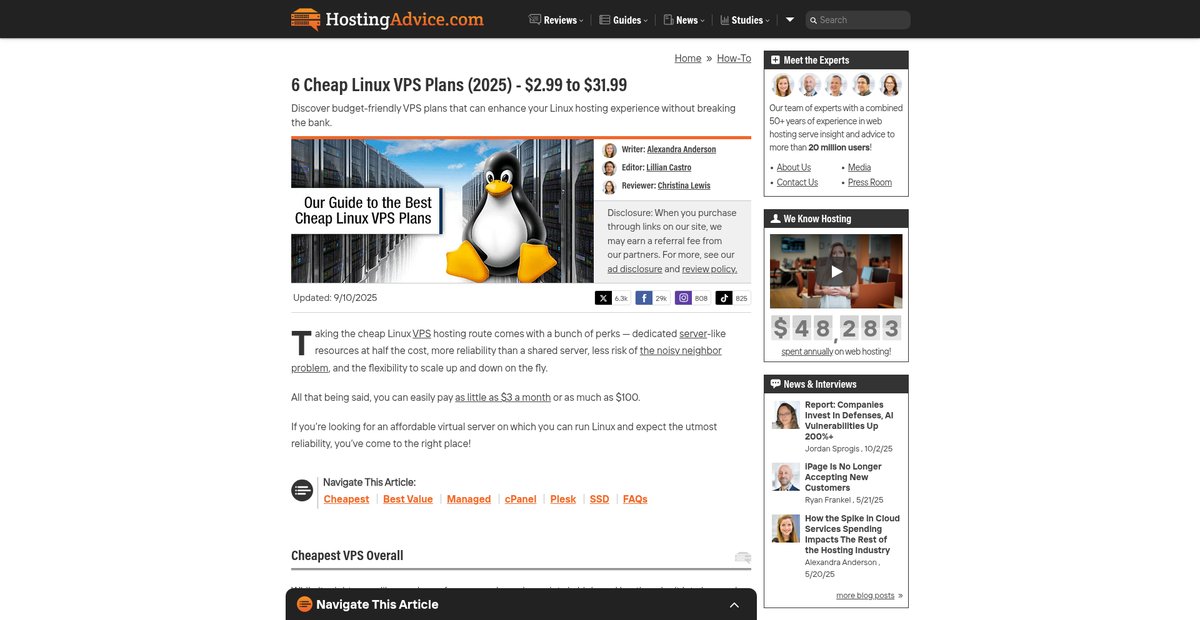The image size is (1200, 620).
Task: Expand the extra navigation dropdown arrow
Action: click(x=789, y=20)
